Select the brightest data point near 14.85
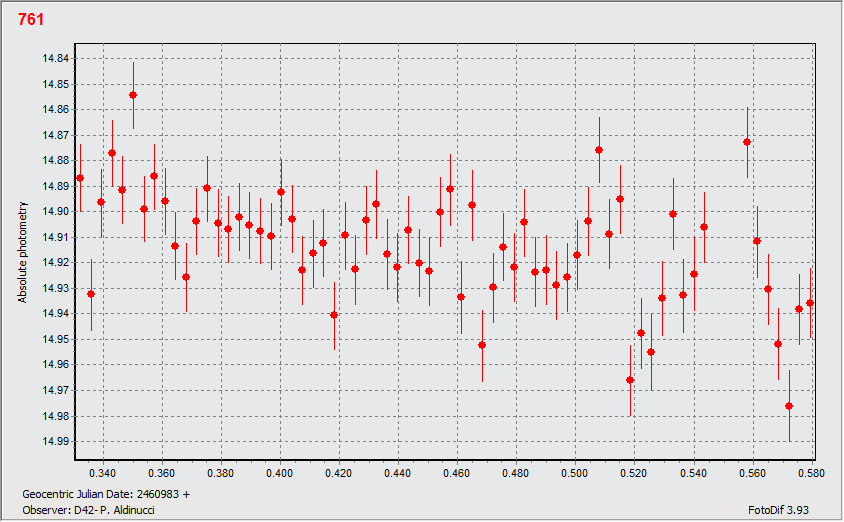The image size is (844, 522). (x=133, y=95)
